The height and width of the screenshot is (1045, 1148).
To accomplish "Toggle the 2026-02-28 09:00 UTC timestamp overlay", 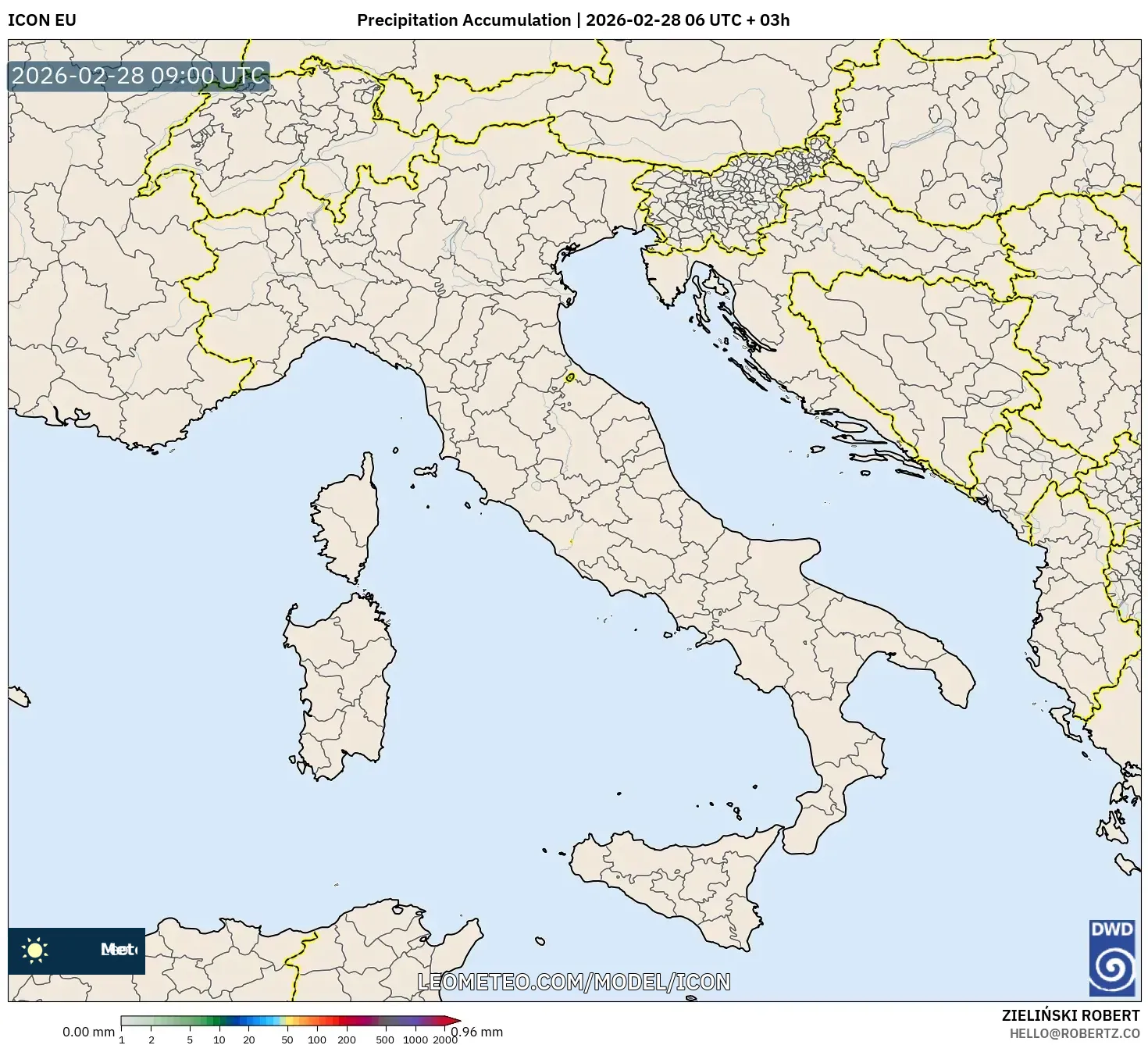I will (137, 76).
